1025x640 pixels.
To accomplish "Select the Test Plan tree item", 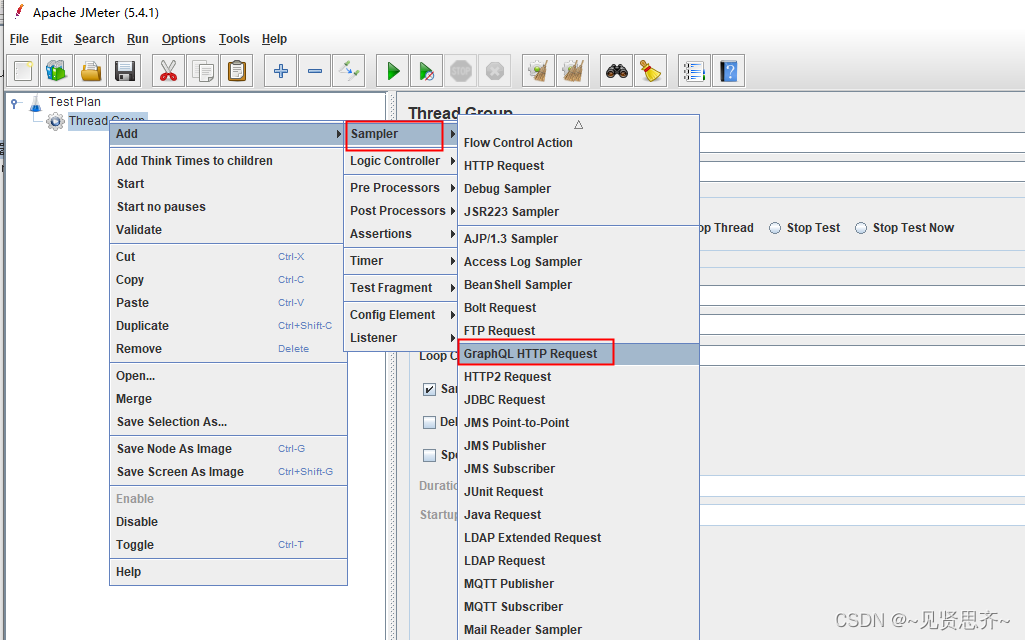I will (x=75, y=102).
